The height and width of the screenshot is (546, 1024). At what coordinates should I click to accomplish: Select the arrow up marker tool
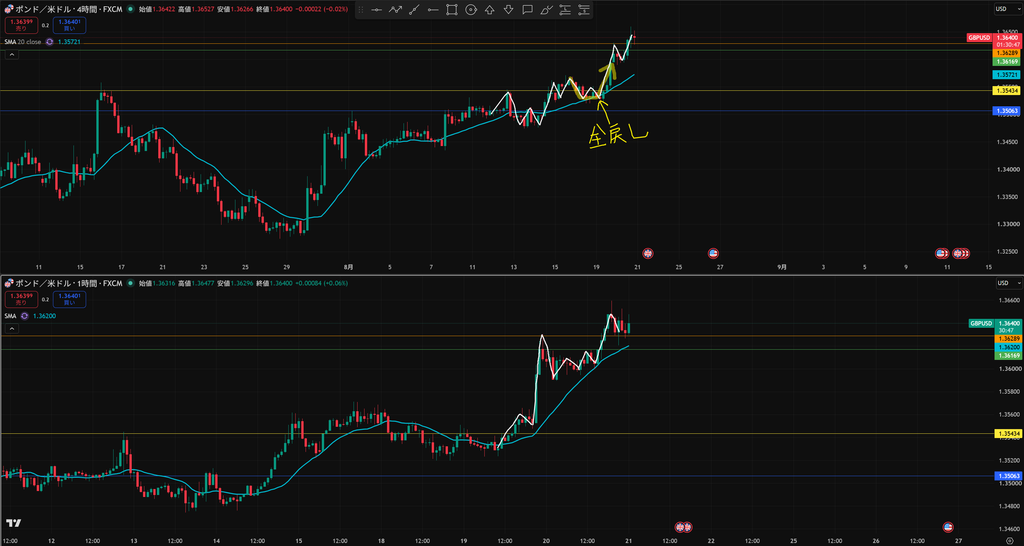click(x=489, y=9)
